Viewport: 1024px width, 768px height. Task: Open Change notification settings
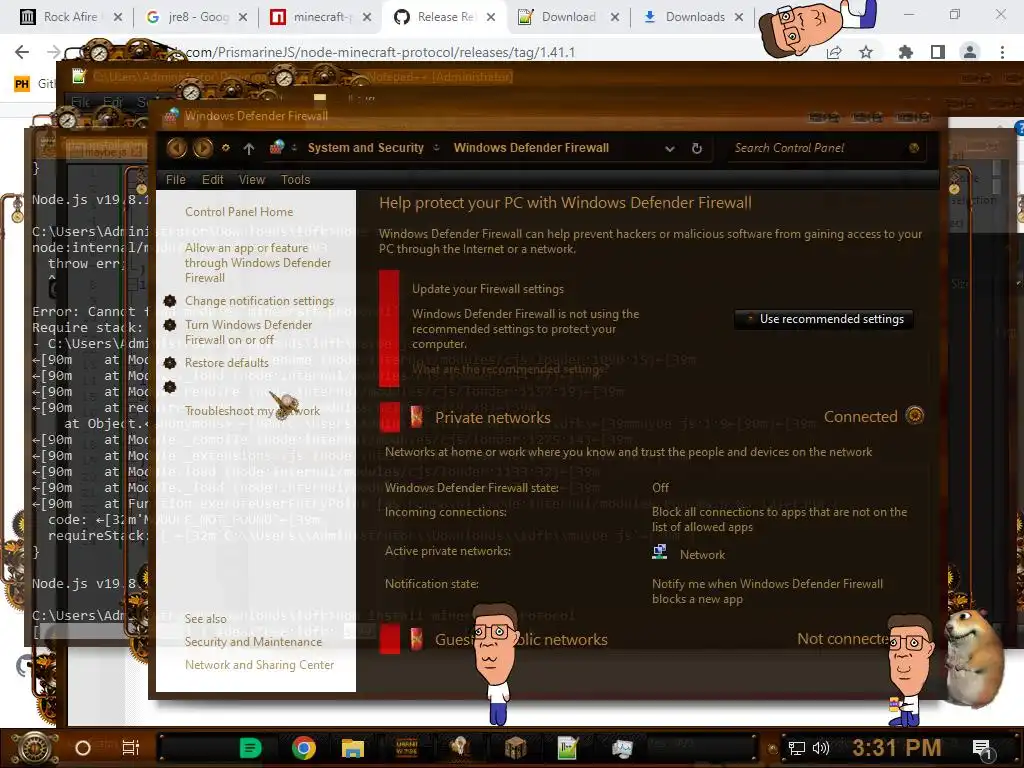coord(259,301)
